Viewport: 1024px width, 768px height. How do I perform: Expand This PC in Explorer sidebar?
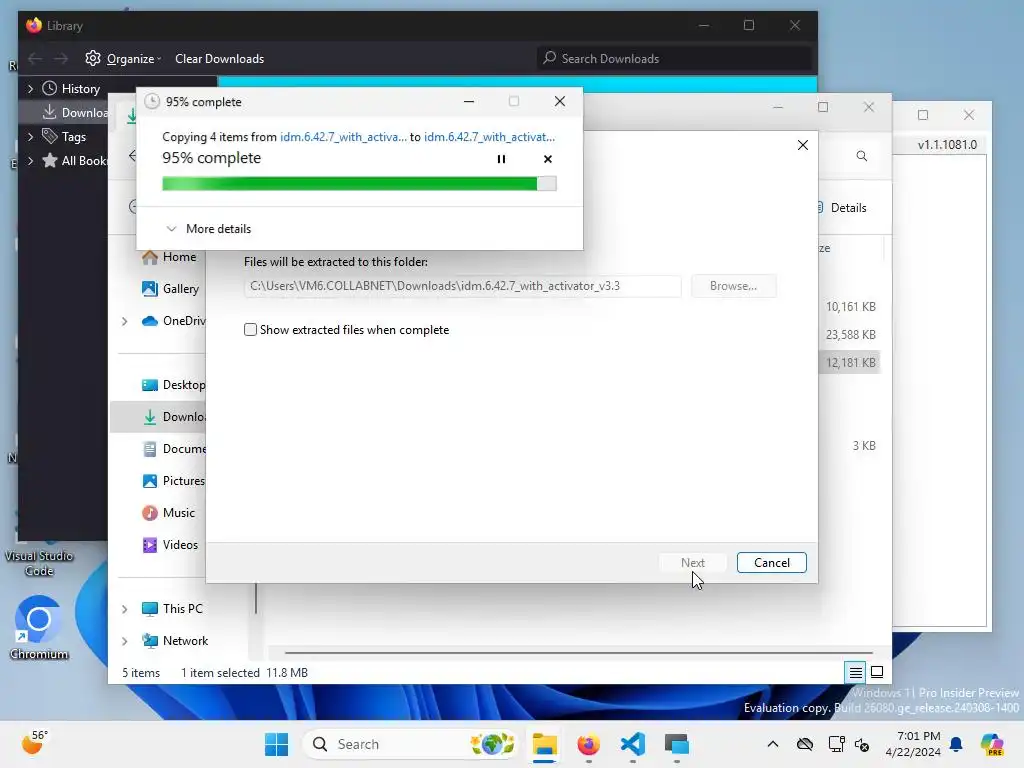(124, 609)
